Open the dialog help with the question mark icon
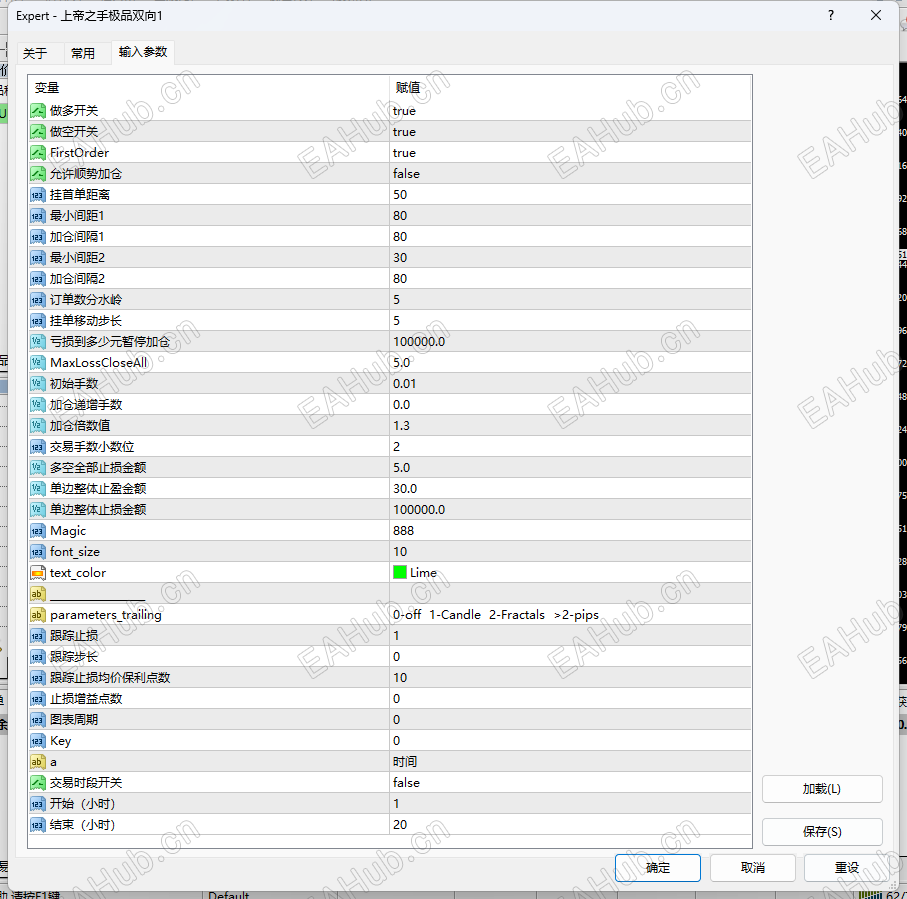Viewport: 907px width, 899px height. 830,15
